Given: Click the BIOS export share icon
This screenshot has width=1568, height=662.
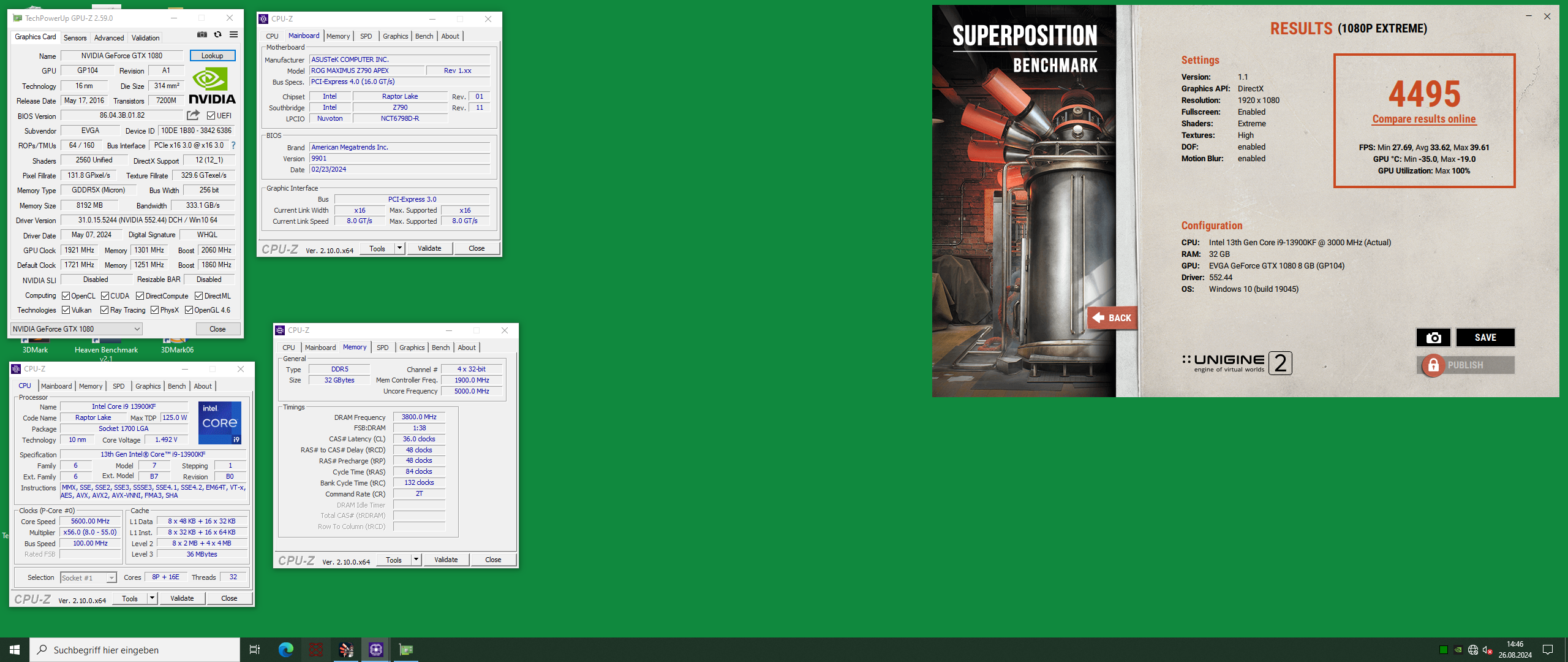Looking at the screenshot, I should click(193, 115).
